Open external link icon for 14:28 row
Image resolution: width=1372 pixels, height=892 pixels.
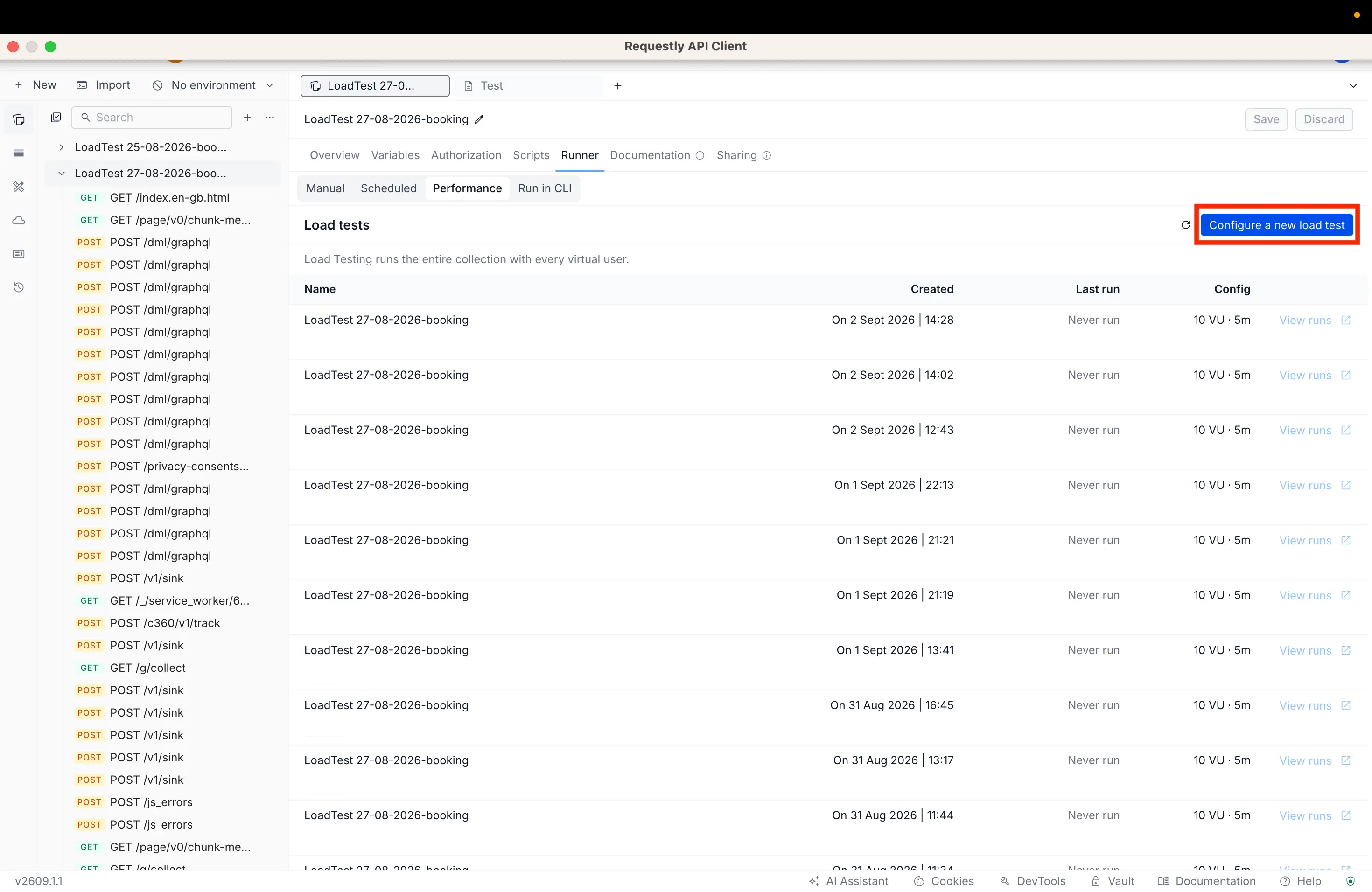(1346, 320)
